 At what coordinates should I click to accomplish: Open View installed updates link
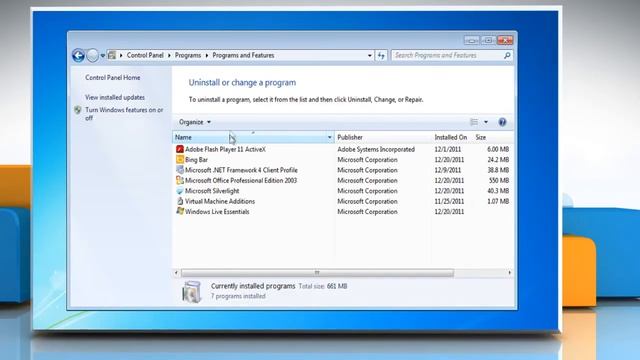pyautogui.click(x=115, y=97)
